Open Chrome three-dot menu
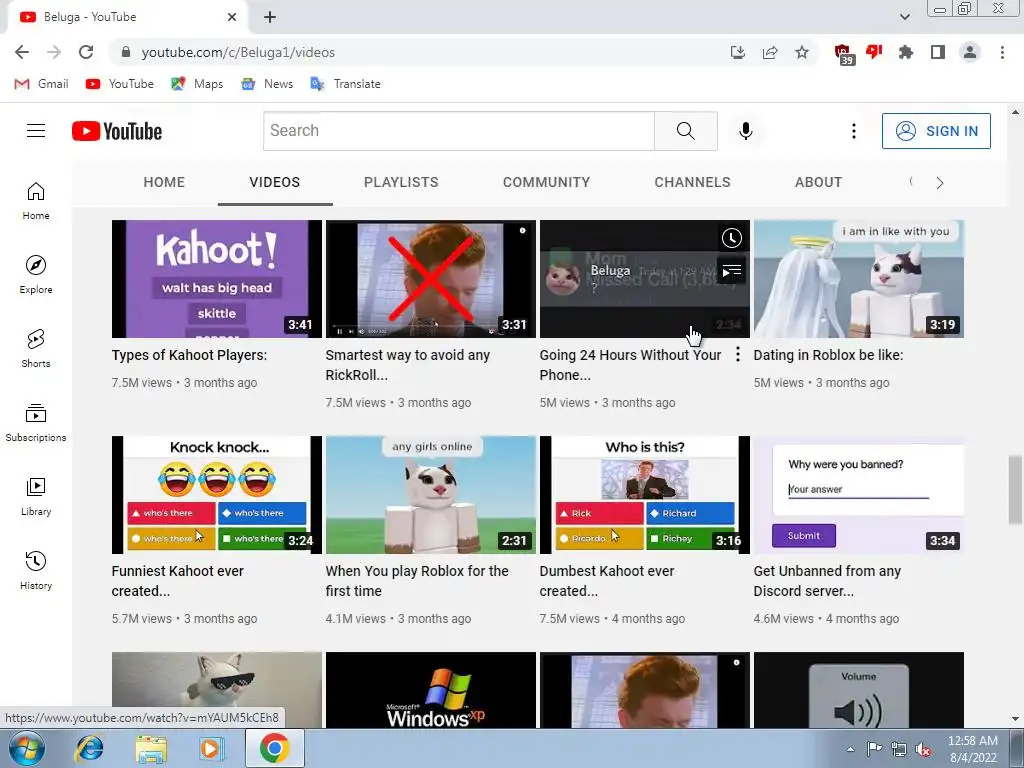 click(1002, 52)
